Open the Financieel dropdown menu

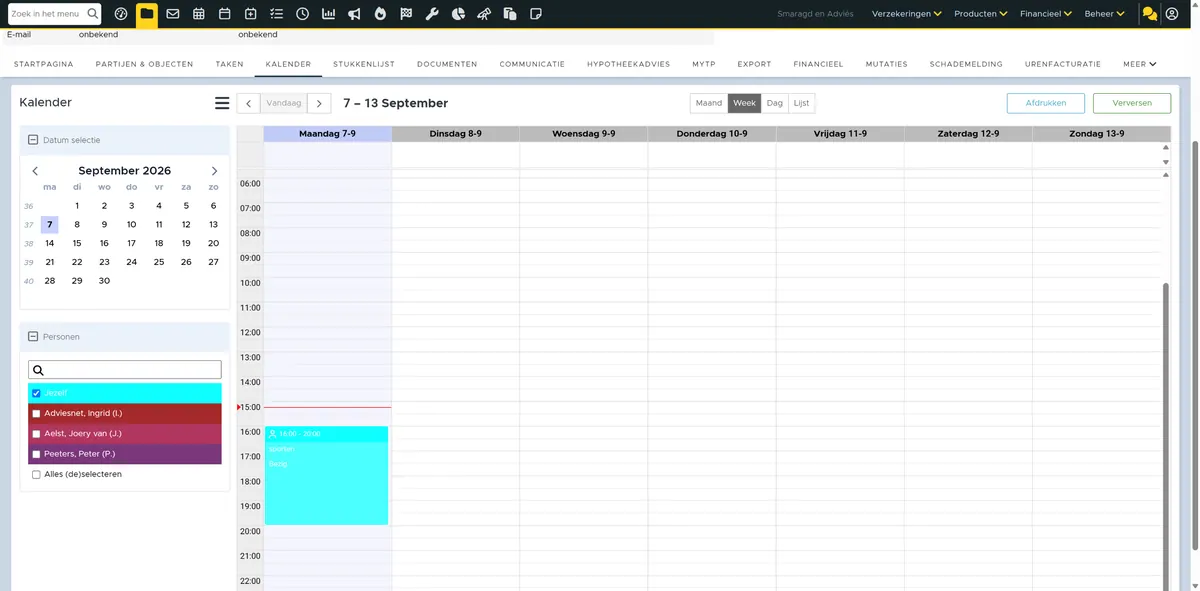1046,14
